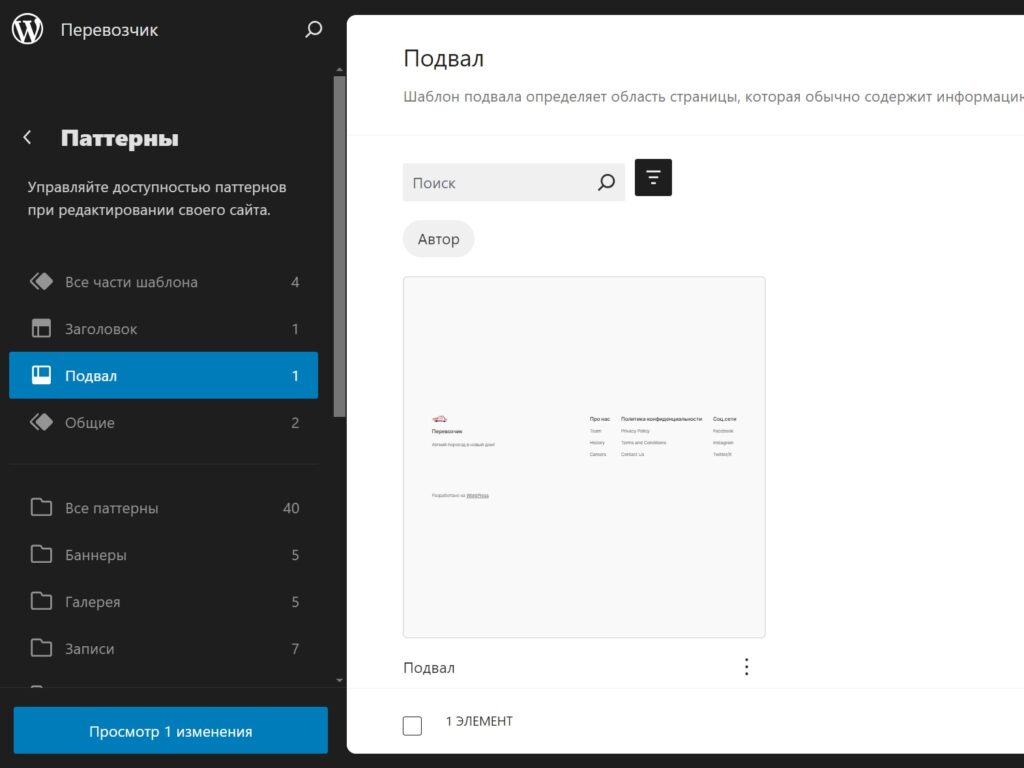This screenshot has width=1024, height=768.
Task: Open the Автор filter dropdown
Action: 438,239
